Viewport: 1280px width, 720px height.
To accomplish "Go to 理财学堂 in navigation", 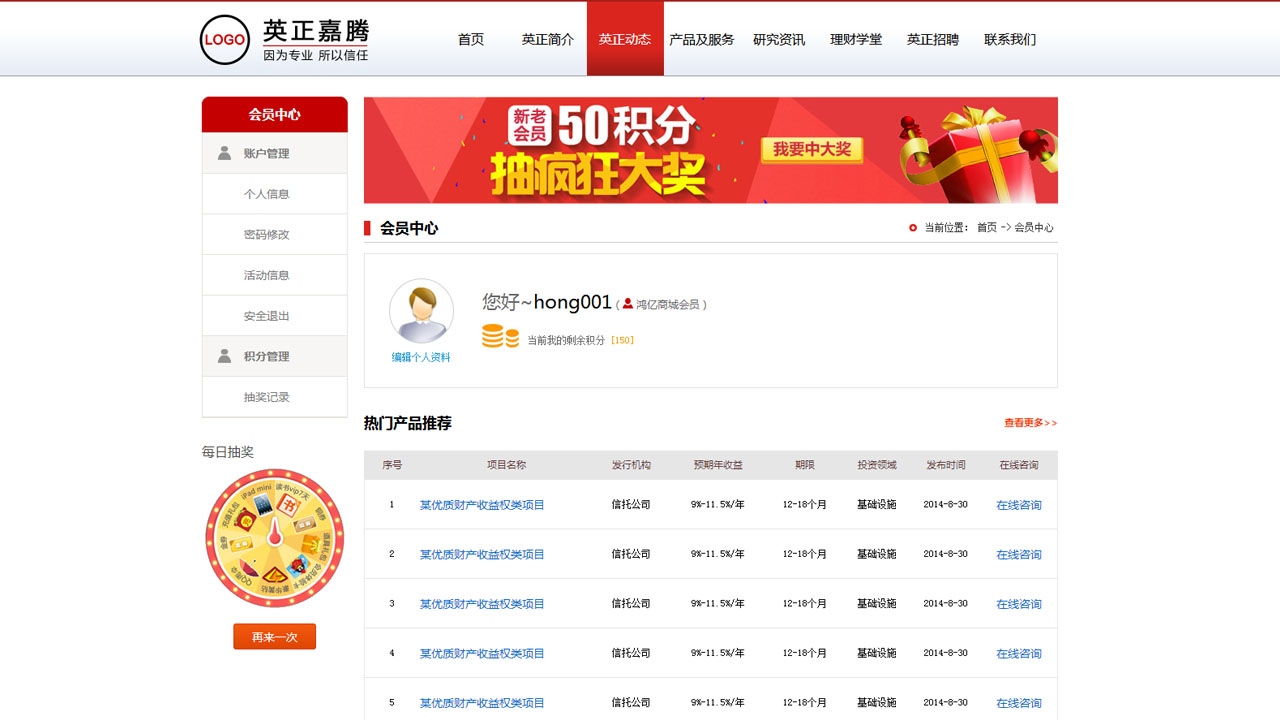I will pyautogui.click(x=856, y=40).
